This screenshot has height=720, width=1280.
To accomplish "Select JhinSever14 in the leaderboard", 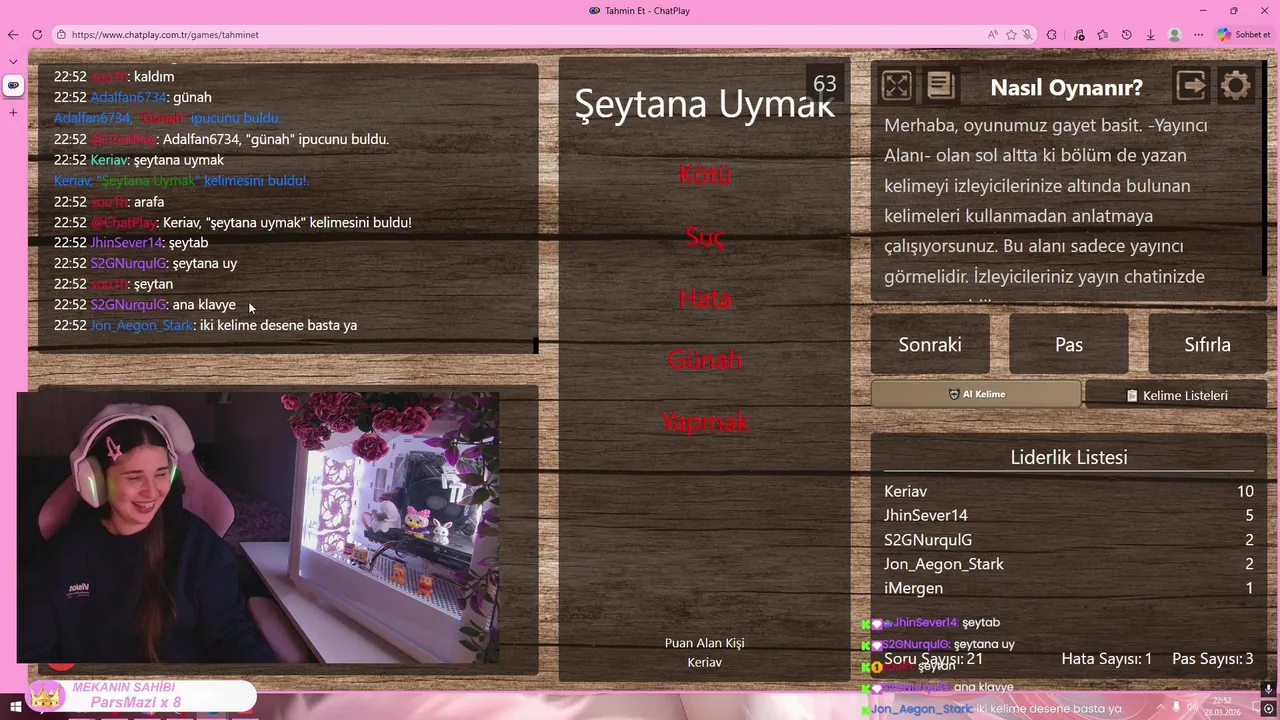I will click(1069, 515).
